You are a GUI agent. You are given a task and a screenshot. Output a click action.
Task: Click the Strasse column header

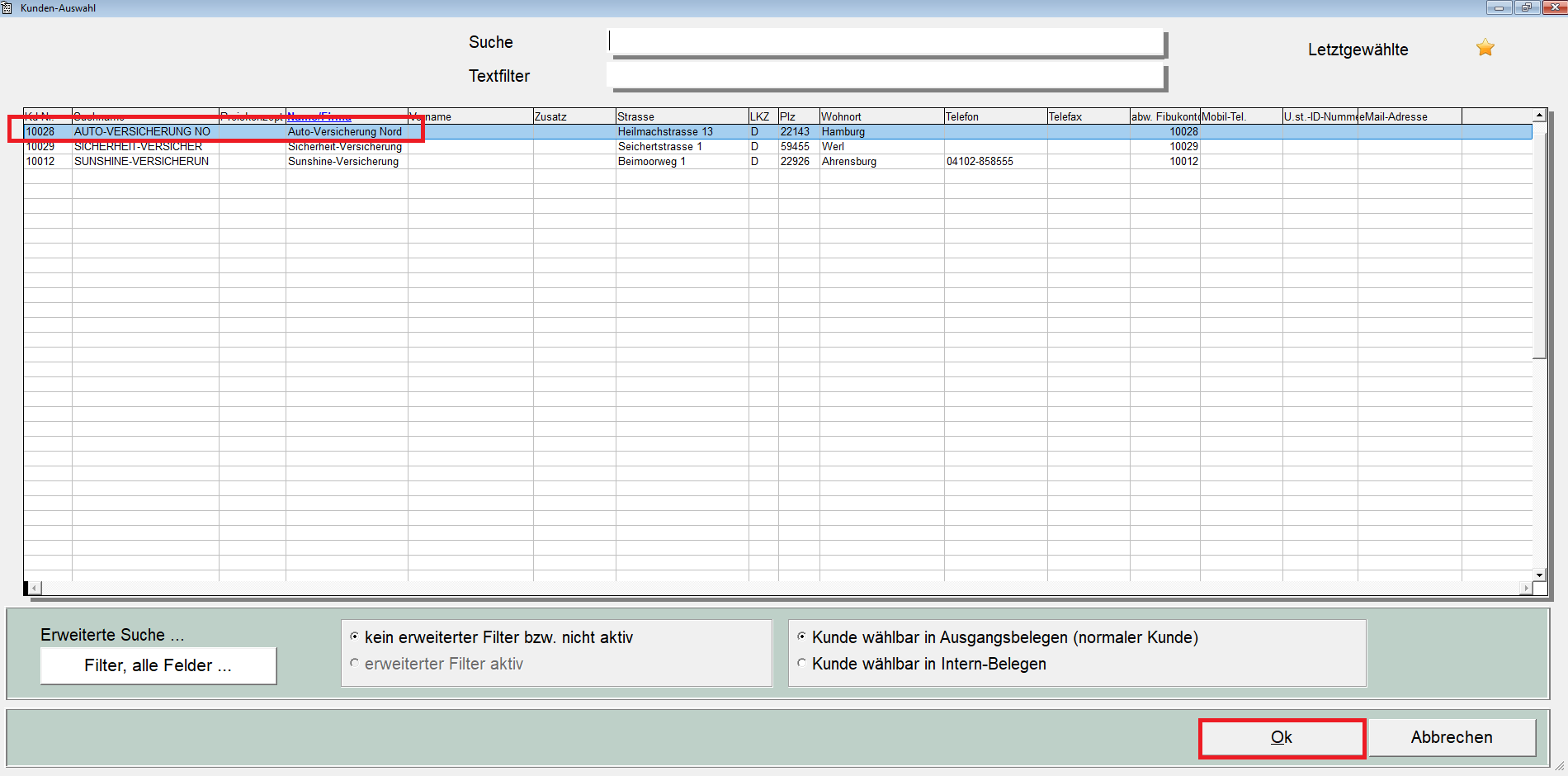pyautogui.click(x=682, y=116)
